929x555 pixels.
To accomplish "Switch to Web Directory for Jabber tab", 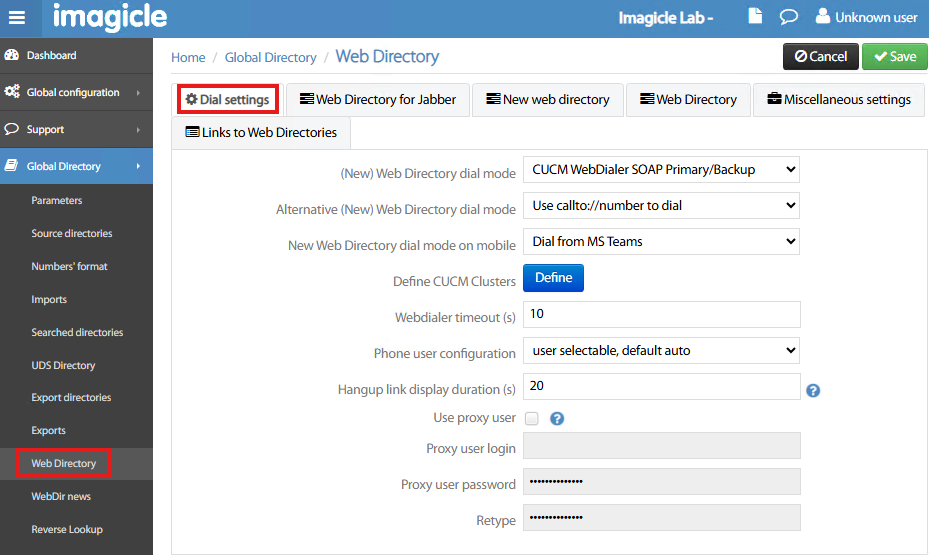I will pyautogui.click(x=378, y=99).
